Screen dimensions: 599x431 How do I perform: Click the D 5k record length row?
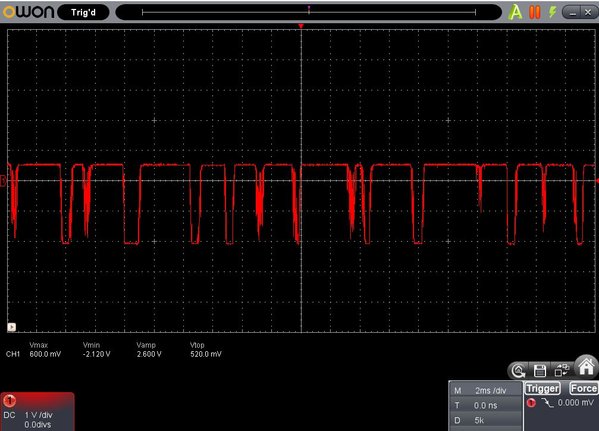pos(485,420)
